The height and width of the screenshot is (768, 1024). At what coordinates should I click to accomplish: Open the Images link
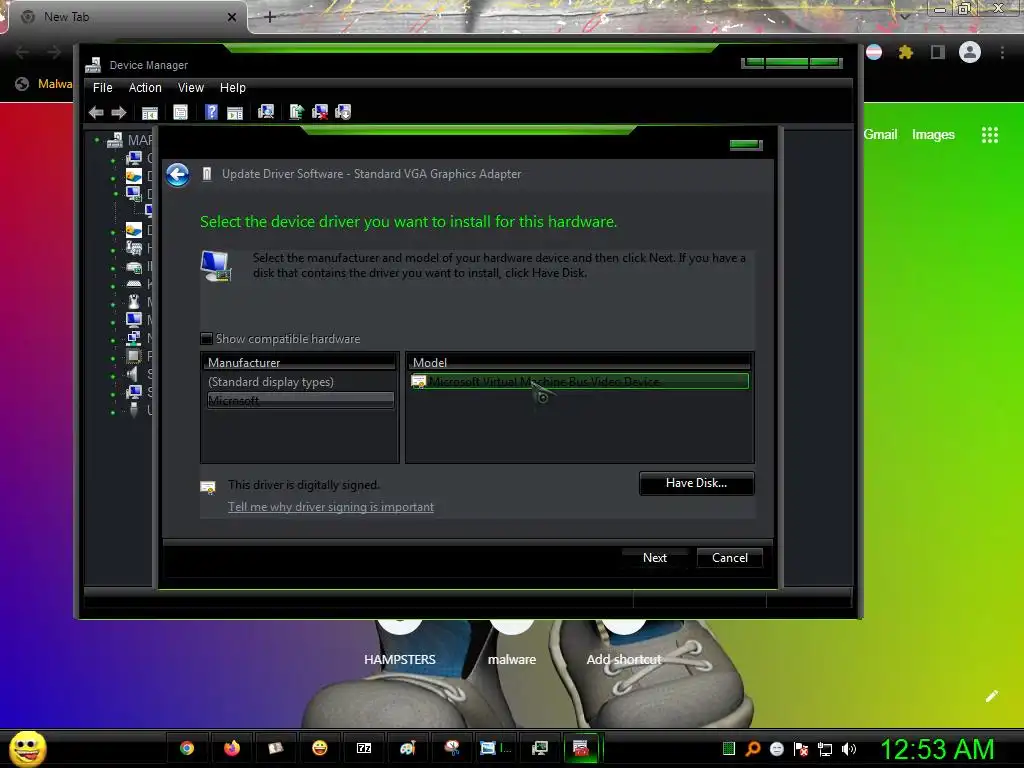point(933,135)
